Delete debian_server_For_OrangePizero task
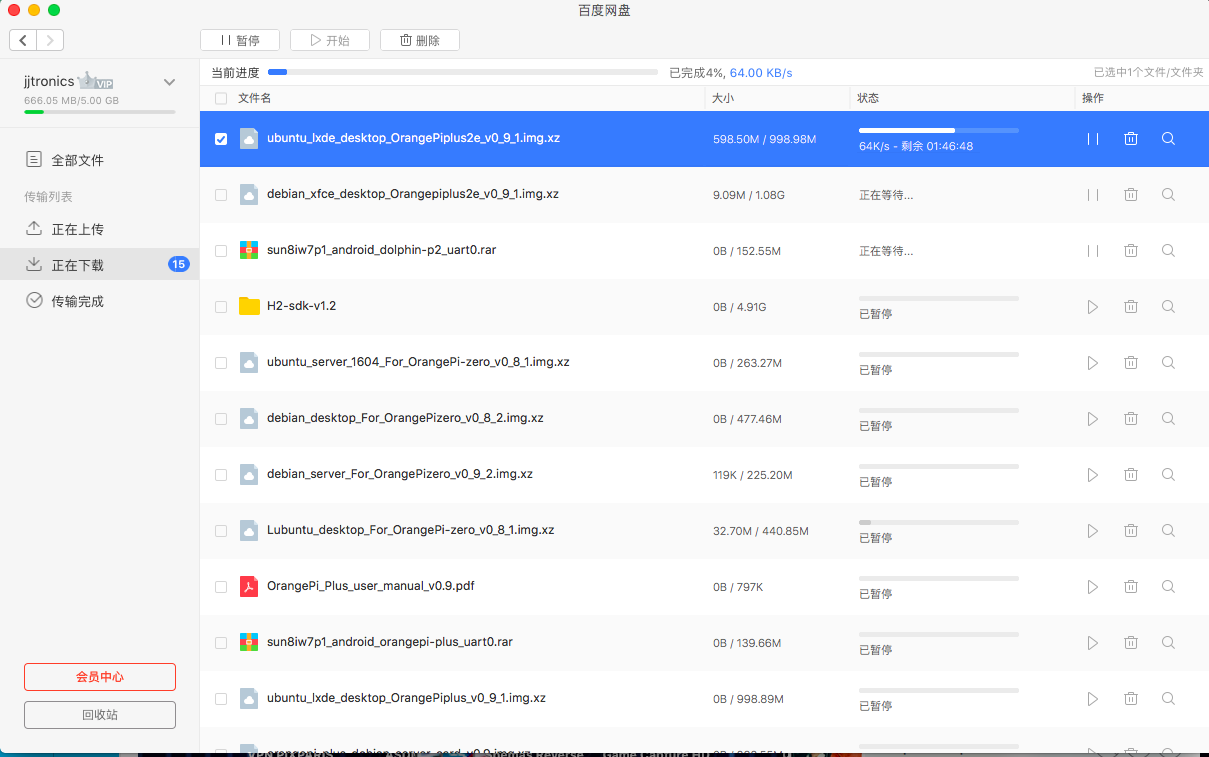 [x=1131, y=475]
